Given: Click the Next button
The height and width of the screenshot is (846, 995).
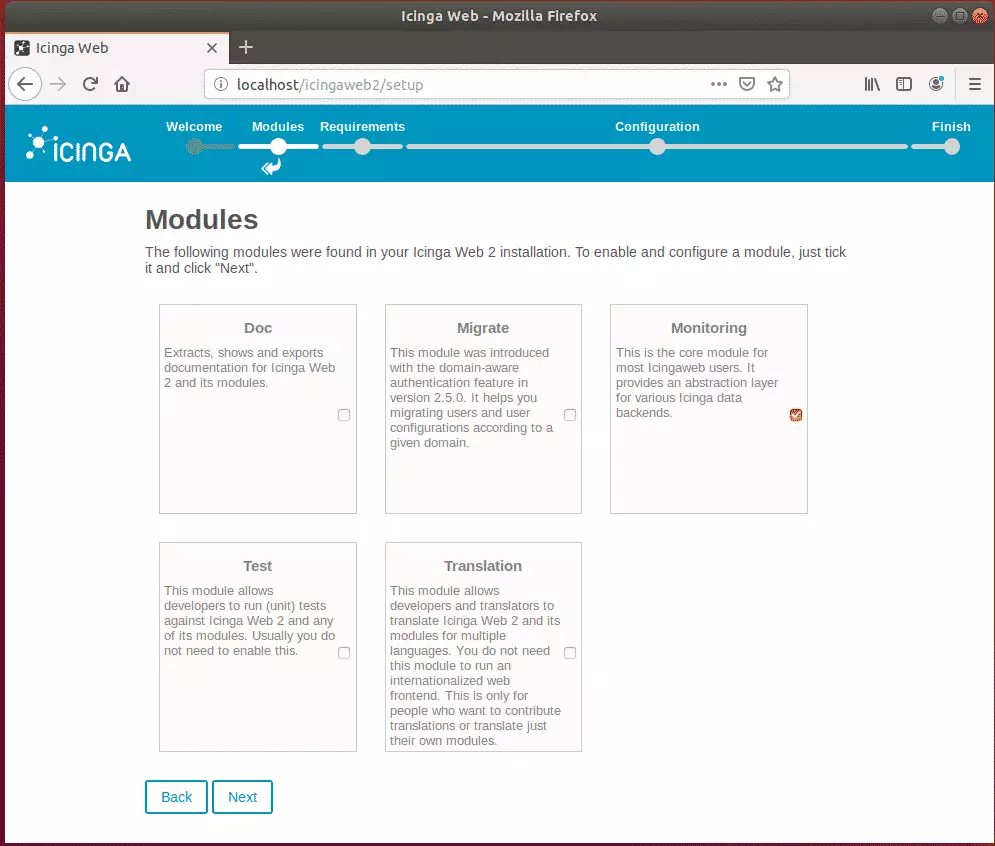Looking at the screenshot, I should (x=242, y=797).
